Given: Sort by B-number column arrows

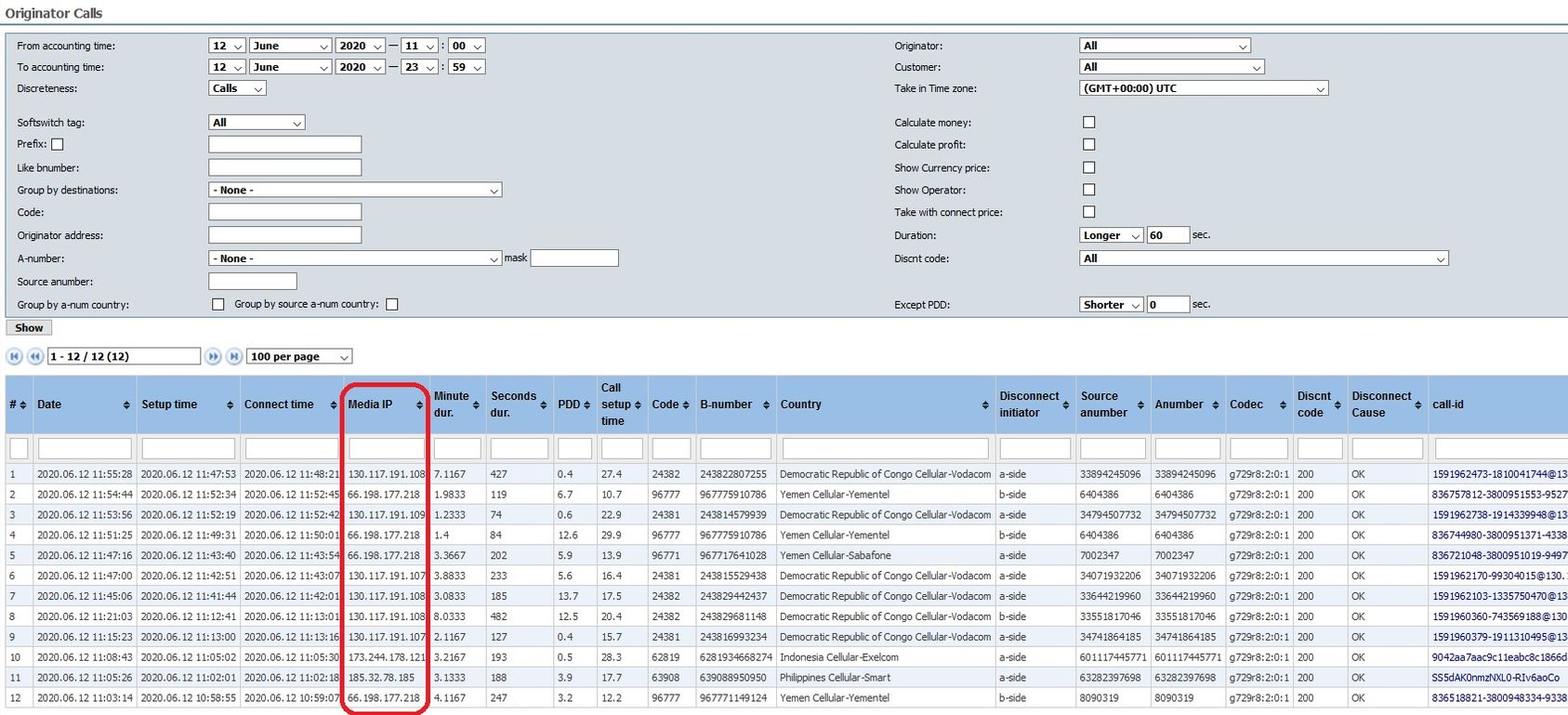Looking at the screenshot, I should pyautogui.click(x=766, y=404).
